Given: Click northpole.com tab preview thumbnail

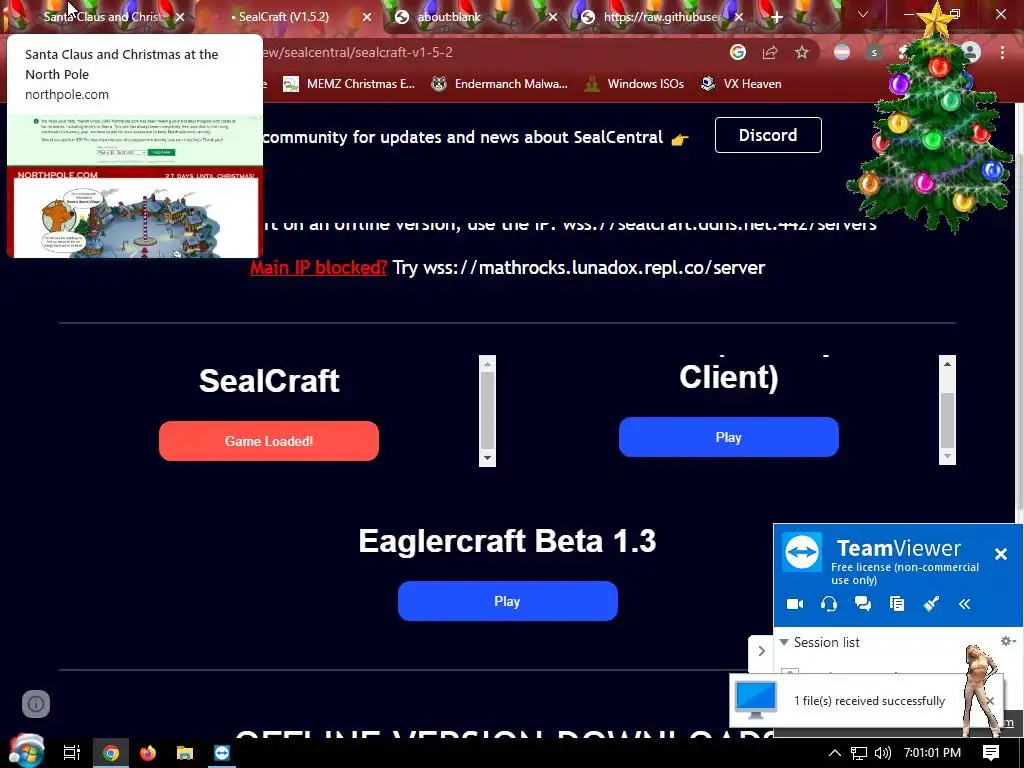Looking at the screenshot, I should pyautogui.click(x=135, y=186).
